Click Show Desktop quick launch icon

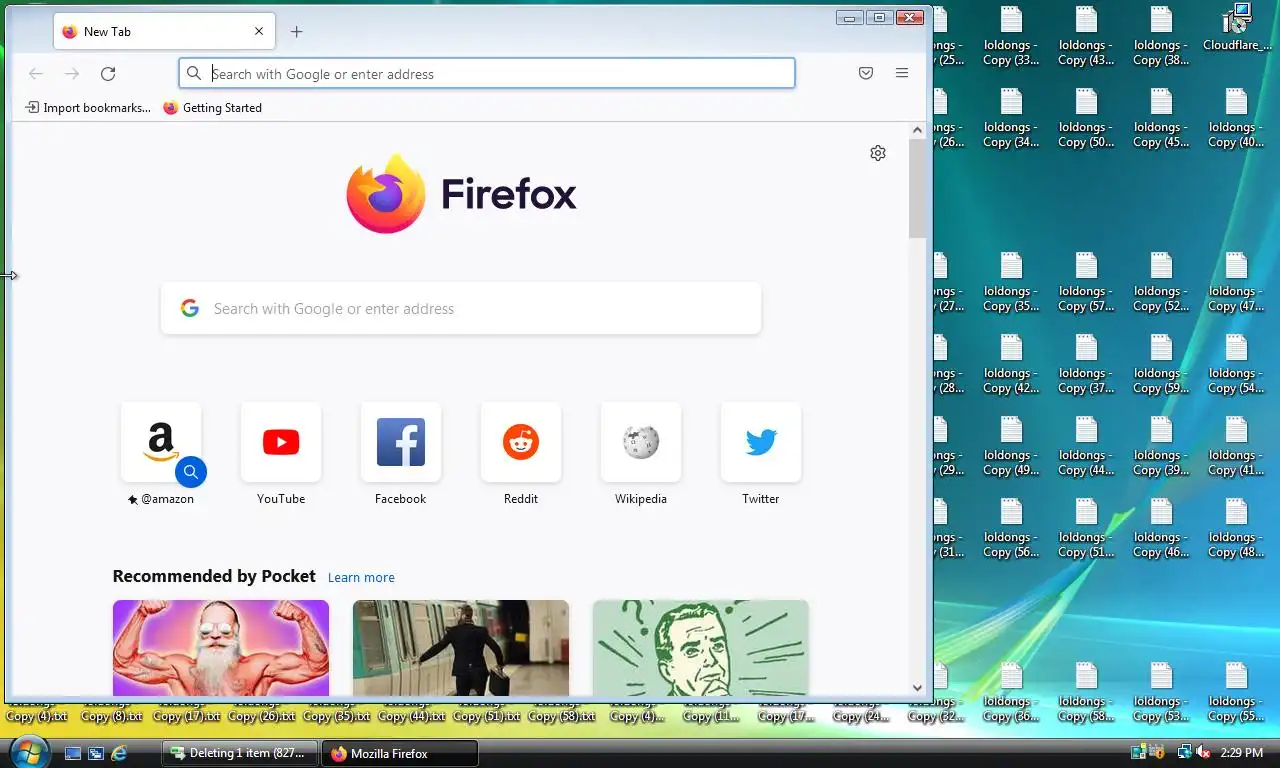coord(73,753)
